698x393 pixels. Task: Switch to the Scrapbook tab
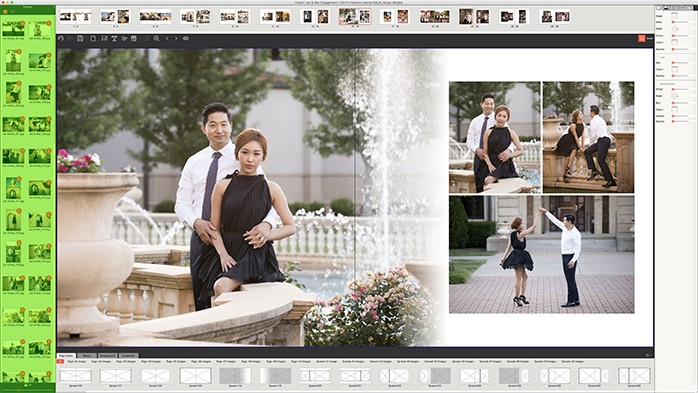click(128, 356)
